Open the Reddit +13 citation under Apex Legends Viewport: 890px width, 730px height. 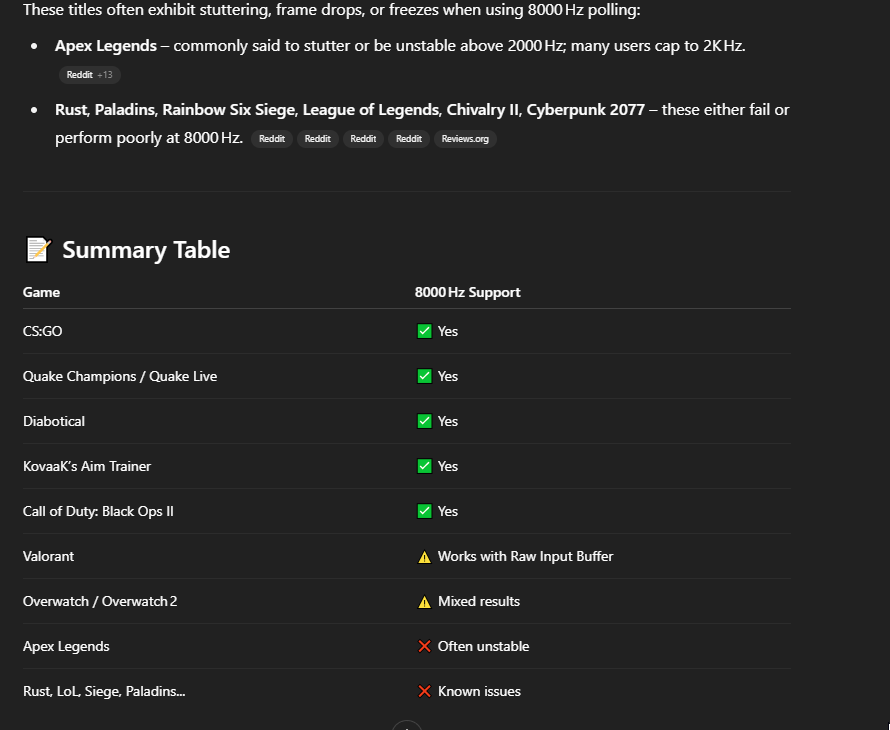coord(89,75)
